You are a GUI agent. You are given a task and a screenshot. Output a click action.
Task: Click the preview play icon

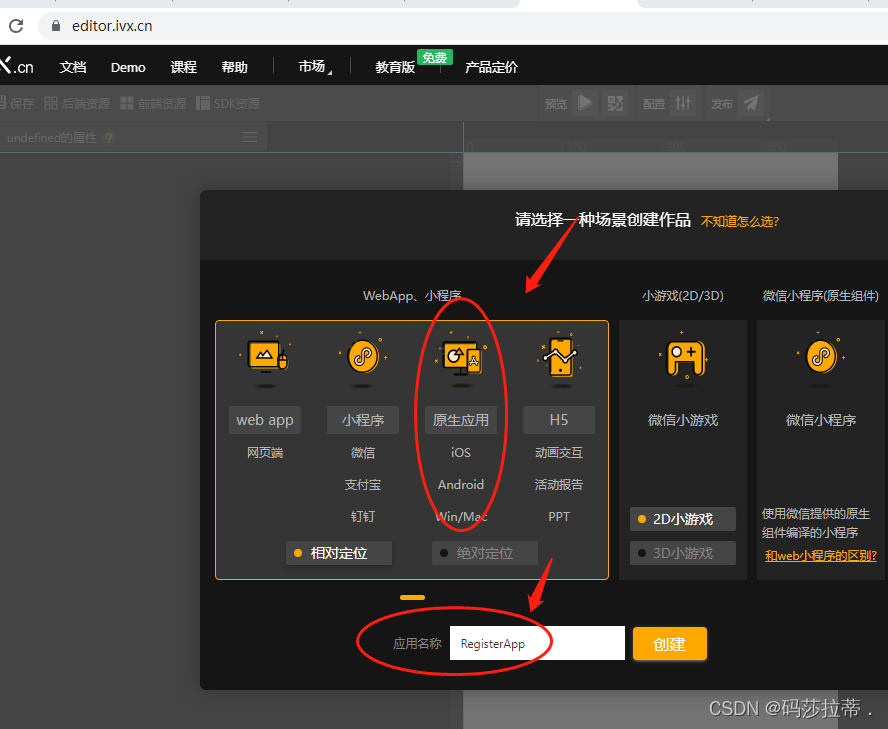[x=584, y=103]
